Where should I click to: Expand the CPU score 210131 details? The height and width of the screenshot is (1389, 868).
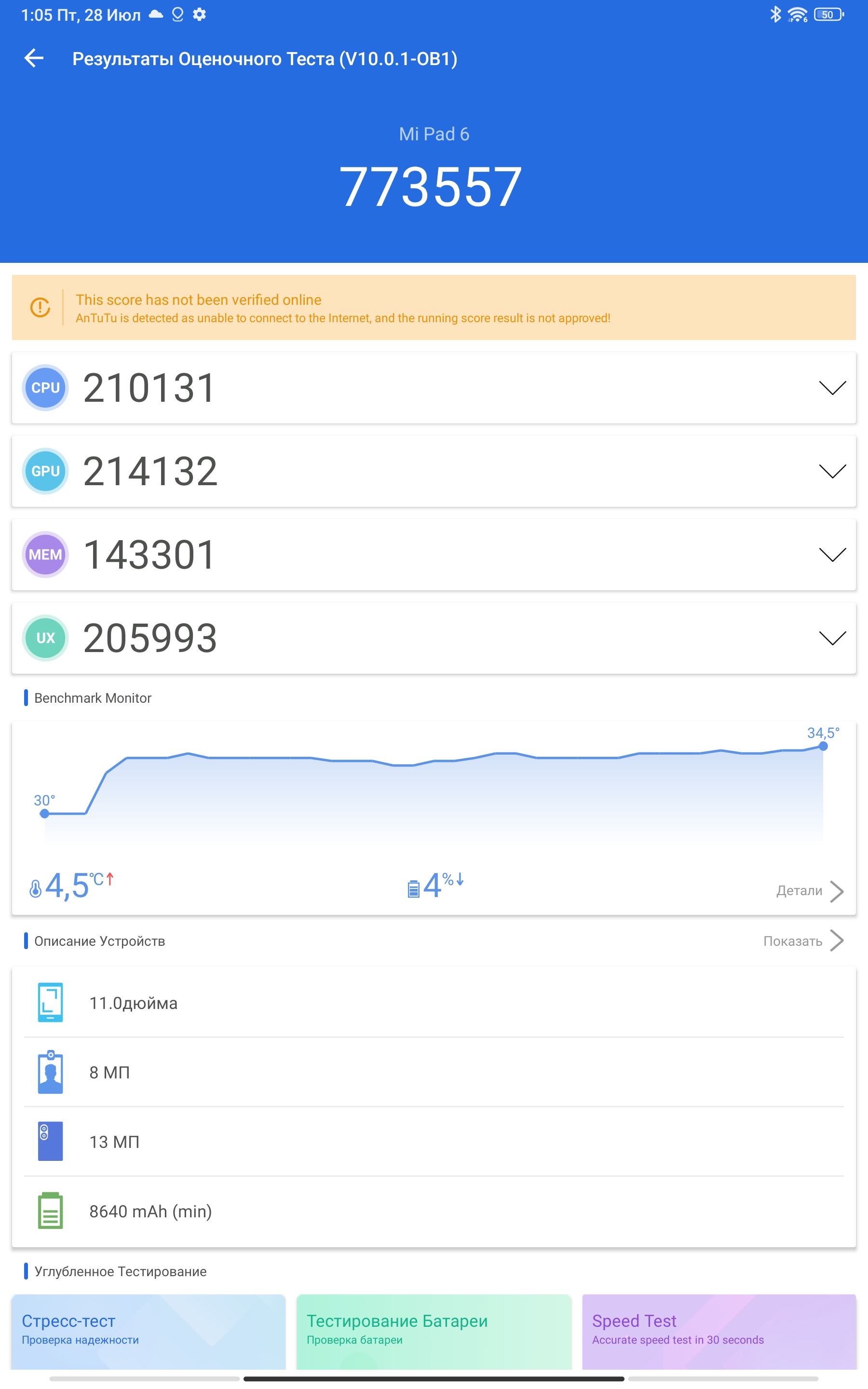[832, 388]
